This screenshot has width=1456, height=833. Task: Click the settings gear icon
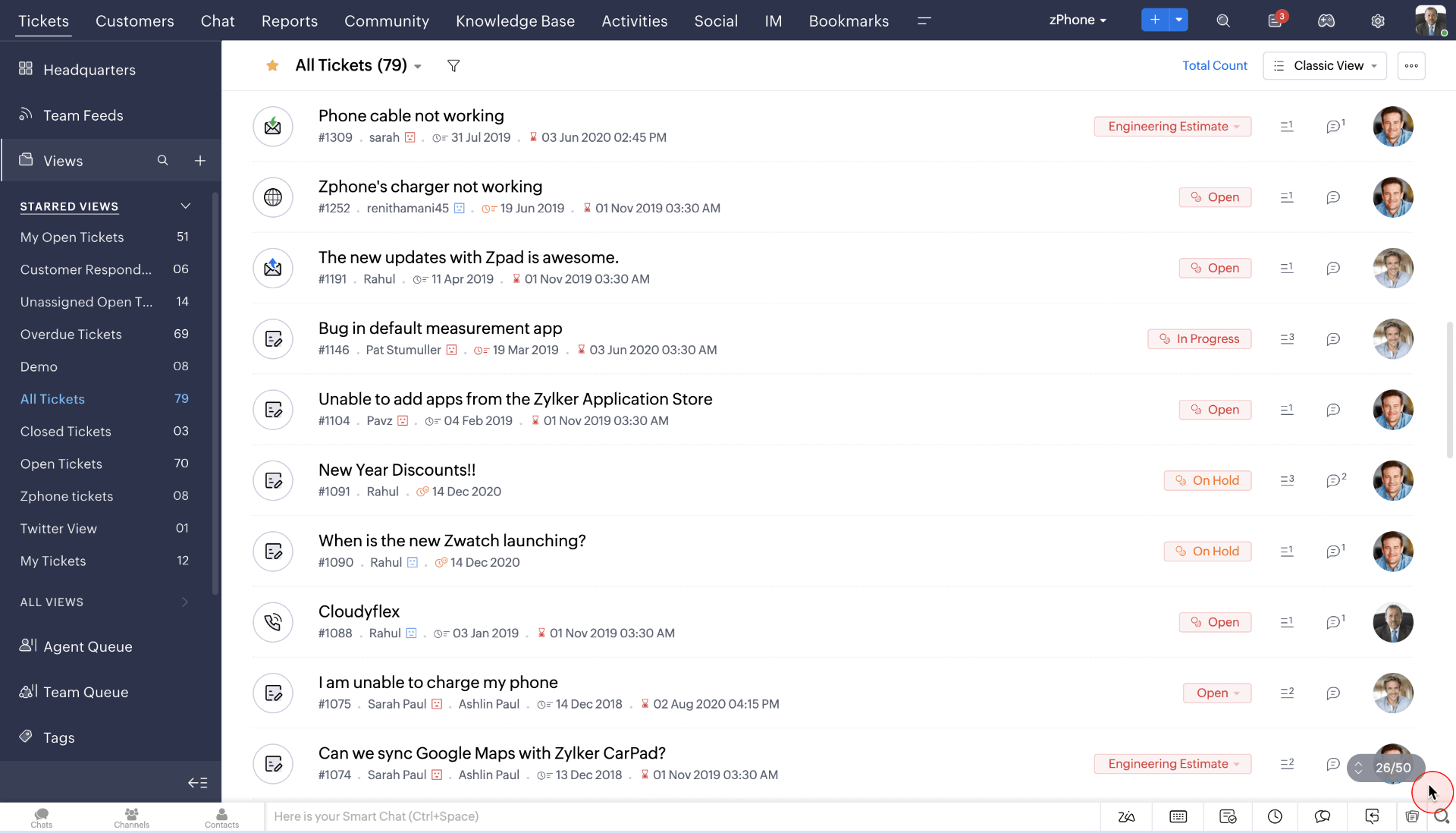point(1378,20)
